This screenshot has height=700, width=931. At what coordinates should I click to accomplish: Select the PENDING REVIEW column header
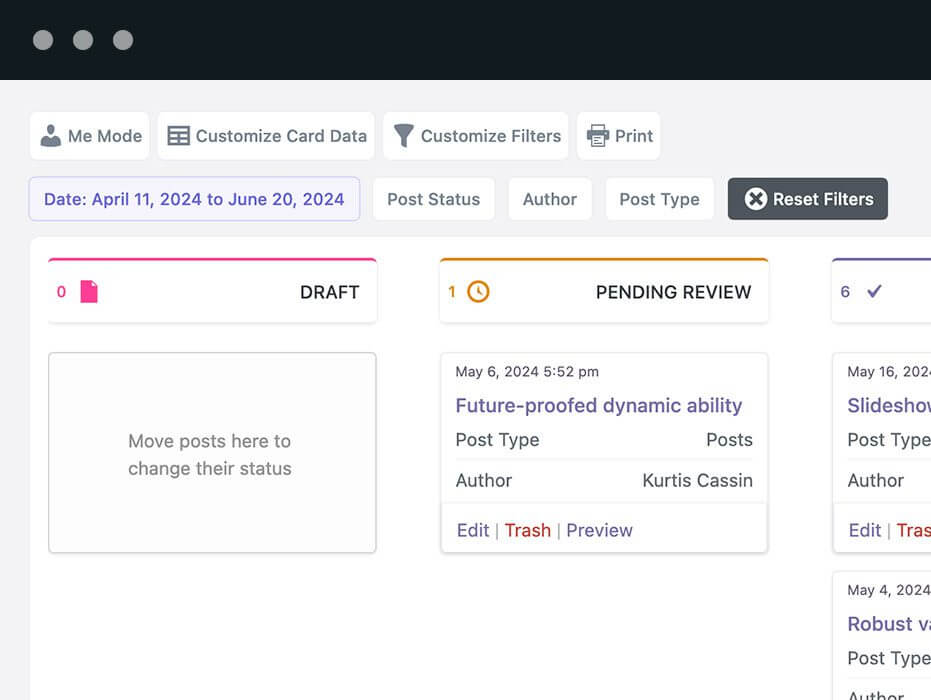coord(604,291)
